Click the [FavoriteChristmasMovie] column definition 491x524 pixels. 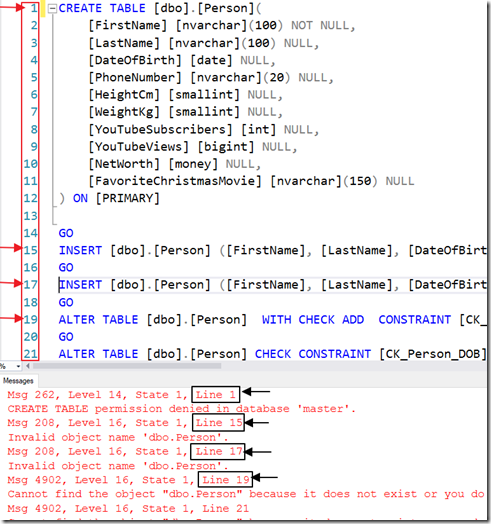(x=251, y=181)
